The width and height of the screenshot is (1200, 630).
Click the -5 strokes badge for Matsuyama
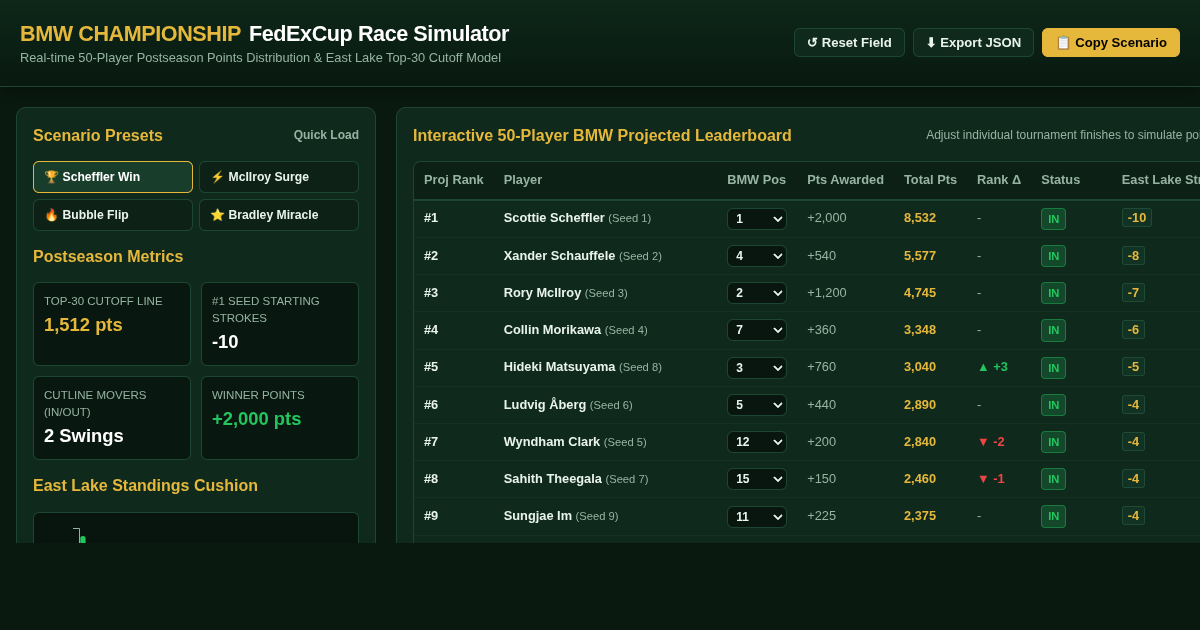(x=1133, y=367)
